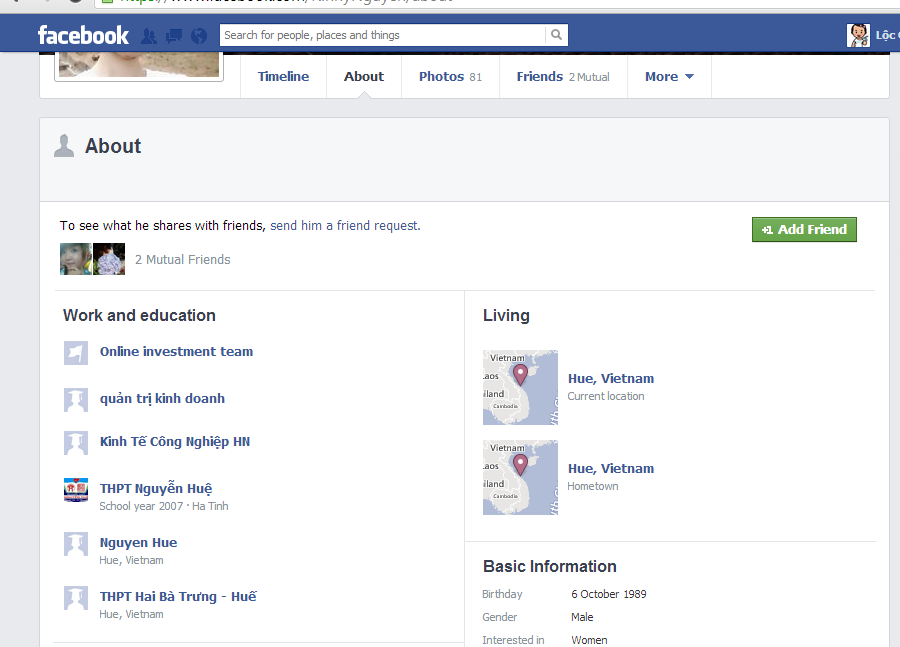
Task: Click School year 2007 · Ha Tinh text
Action: (164, 506)
